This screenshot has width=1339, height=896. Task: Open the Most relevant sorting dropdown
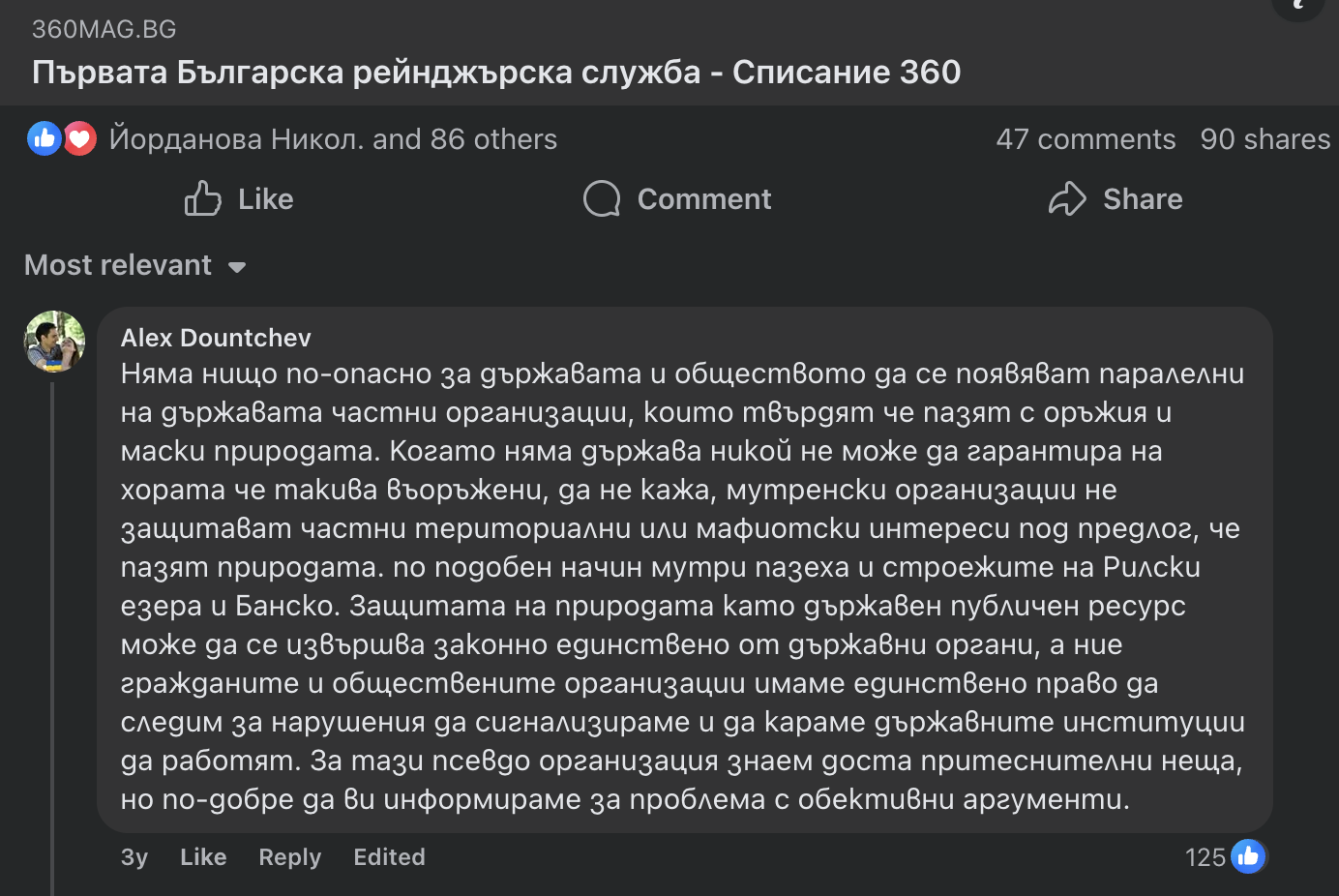(118, 265)
